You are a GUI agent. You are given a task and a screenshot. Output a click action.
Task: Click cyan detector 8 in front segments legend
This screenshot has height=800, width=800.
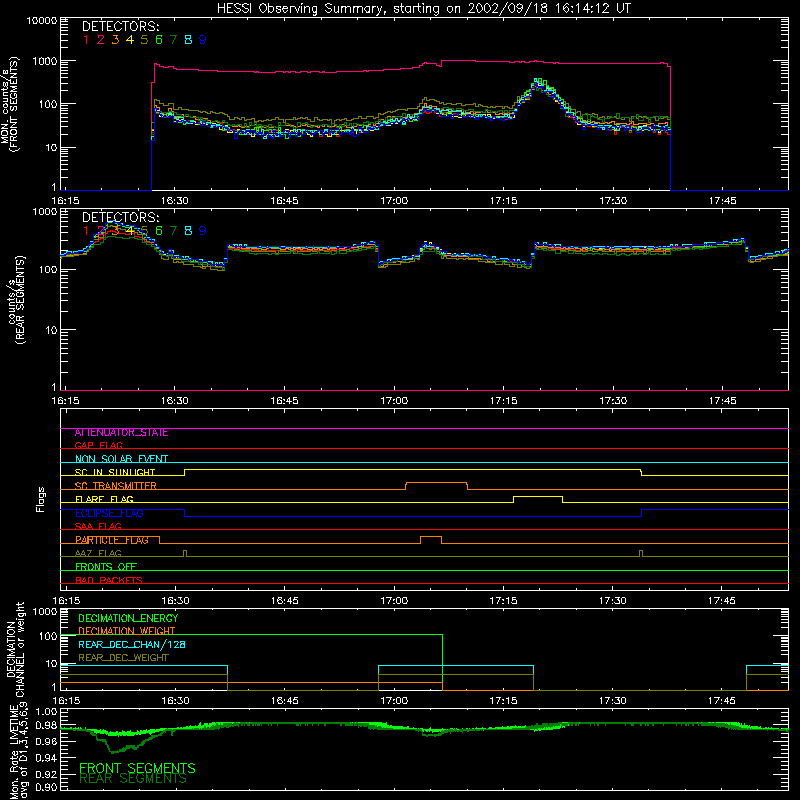[x=188, y=40]
